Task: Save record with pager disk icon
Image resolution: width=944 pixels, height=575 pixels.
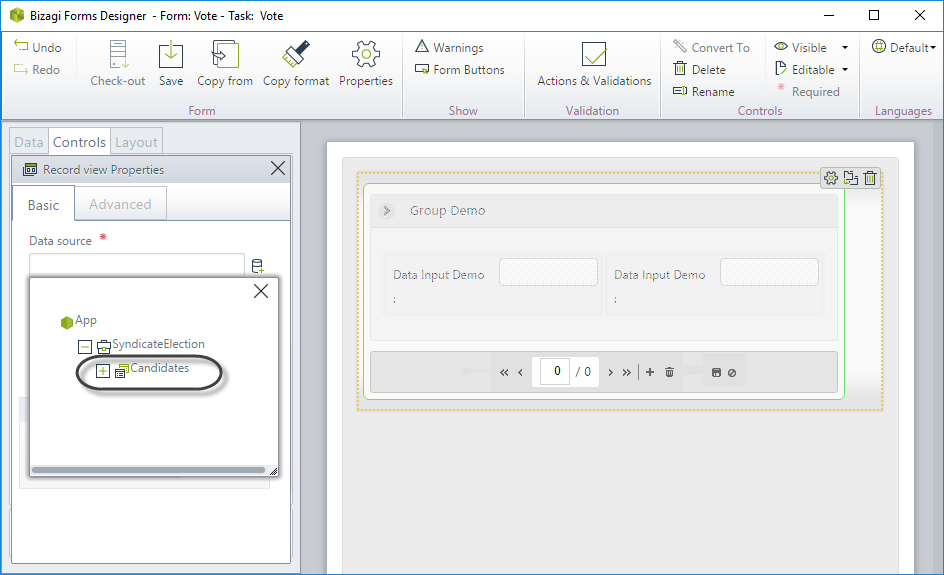Action: (716, 373)
